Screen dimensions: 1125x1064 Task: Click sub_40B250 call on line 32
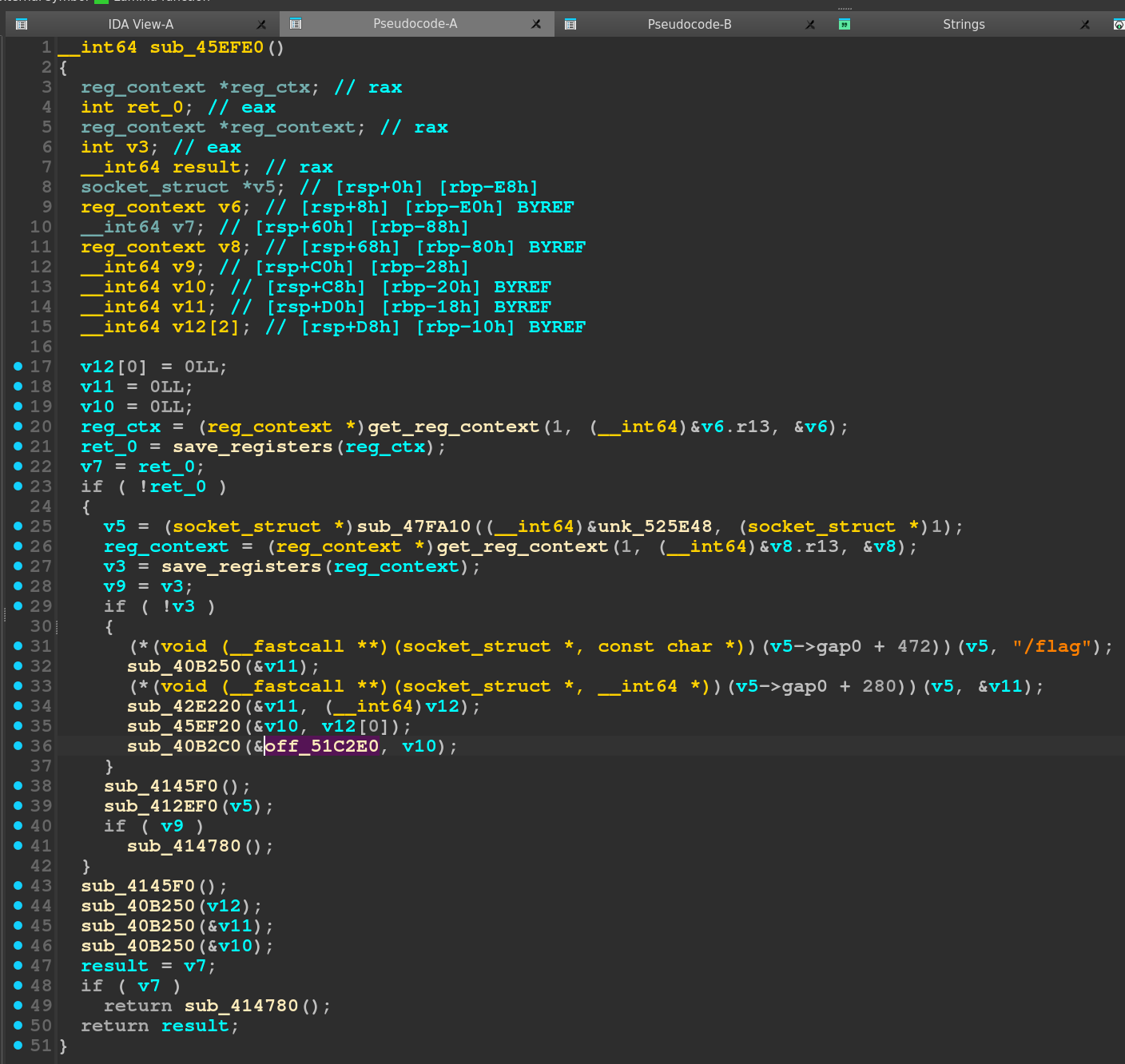coord(184,666)
